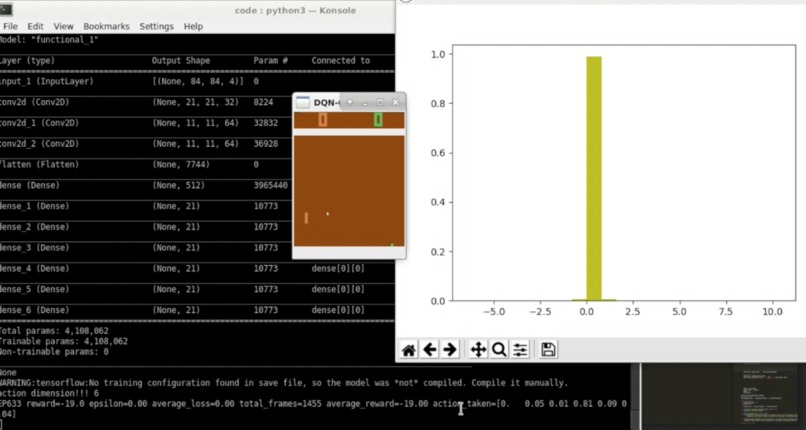The width and height of the screenshot is (806, 430).
Task: Open the Bookmarks menu in Konsole
Action: [106, 26]
